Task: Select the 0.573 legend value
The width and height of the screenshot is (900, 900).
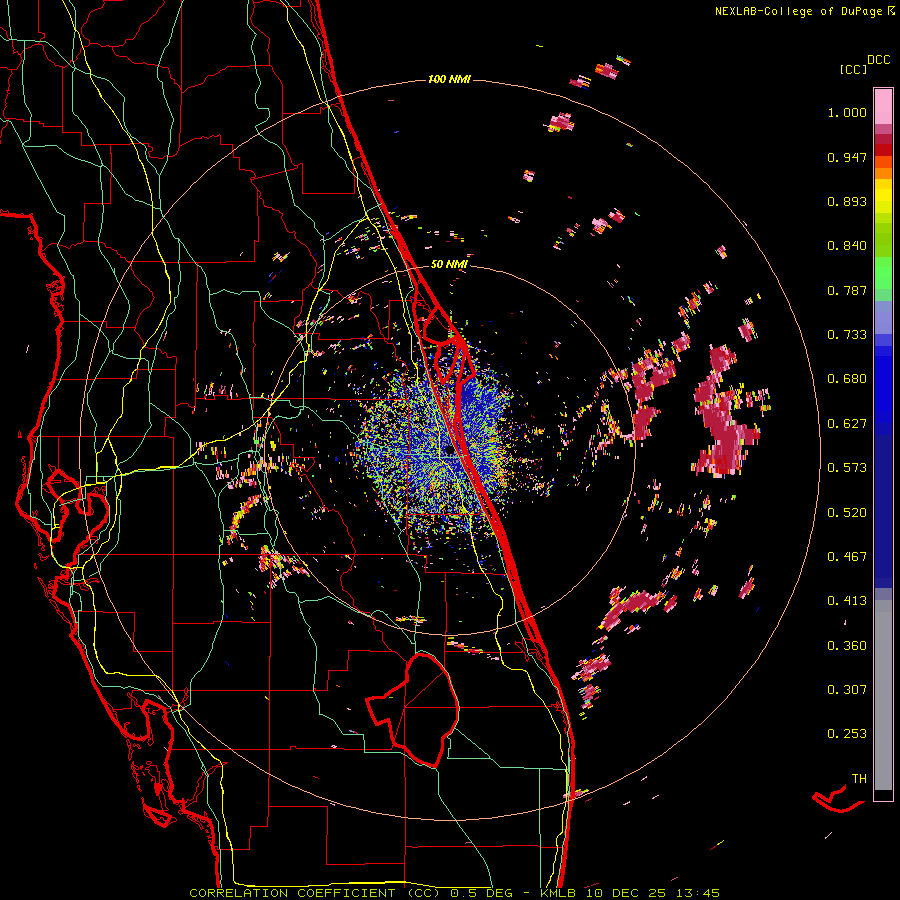Action: pyautogui.click(x=847, y=468)
